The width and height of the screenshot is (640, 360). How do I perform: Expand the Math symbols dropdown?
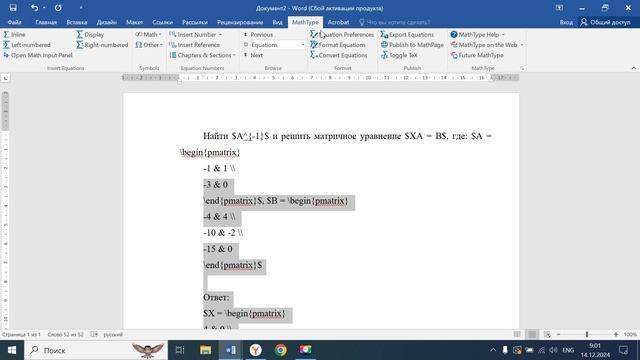(149, 35)
